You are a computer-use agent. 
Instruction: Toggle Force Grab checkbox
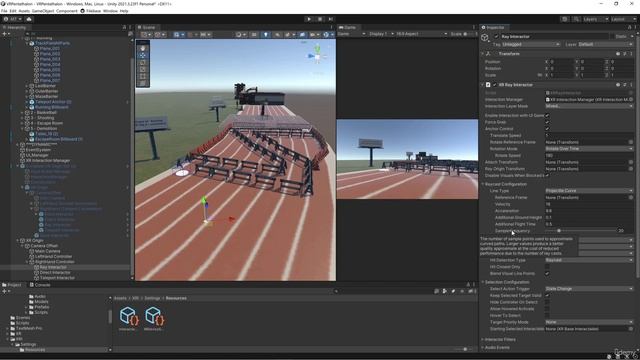pos(547,122)
